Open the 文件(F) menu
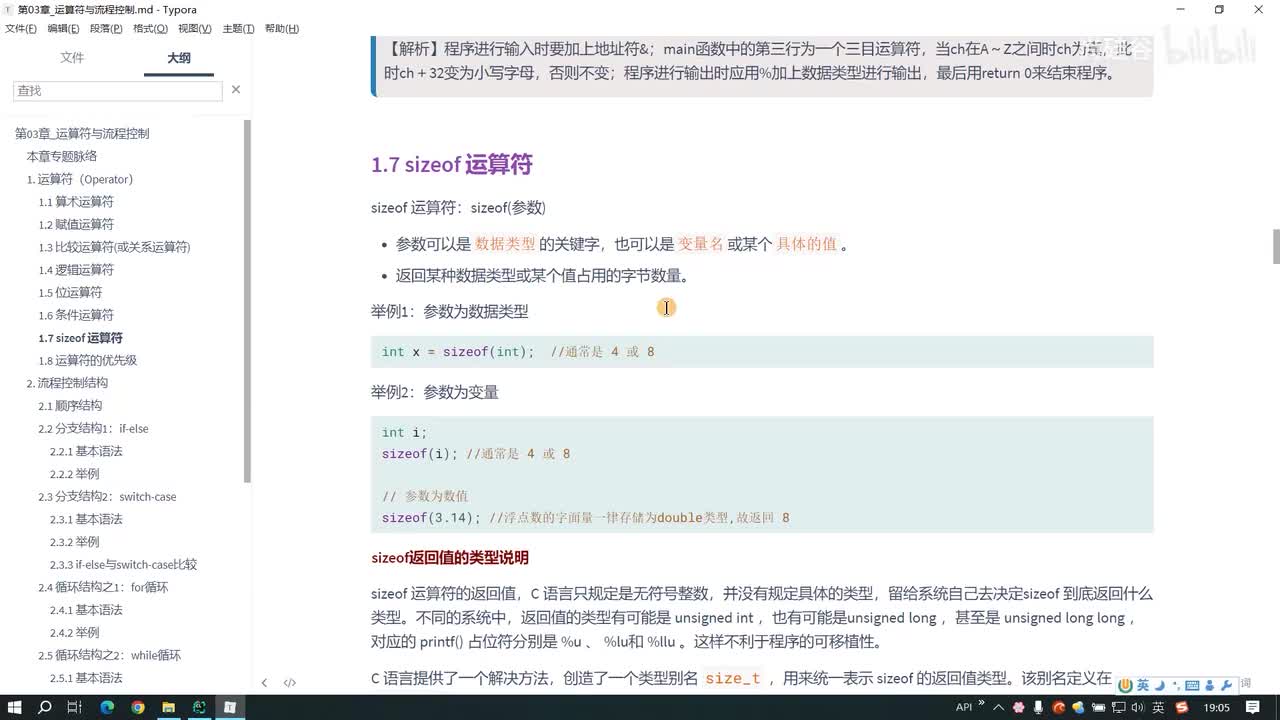 pyautogui.click(x=21, y=29)
